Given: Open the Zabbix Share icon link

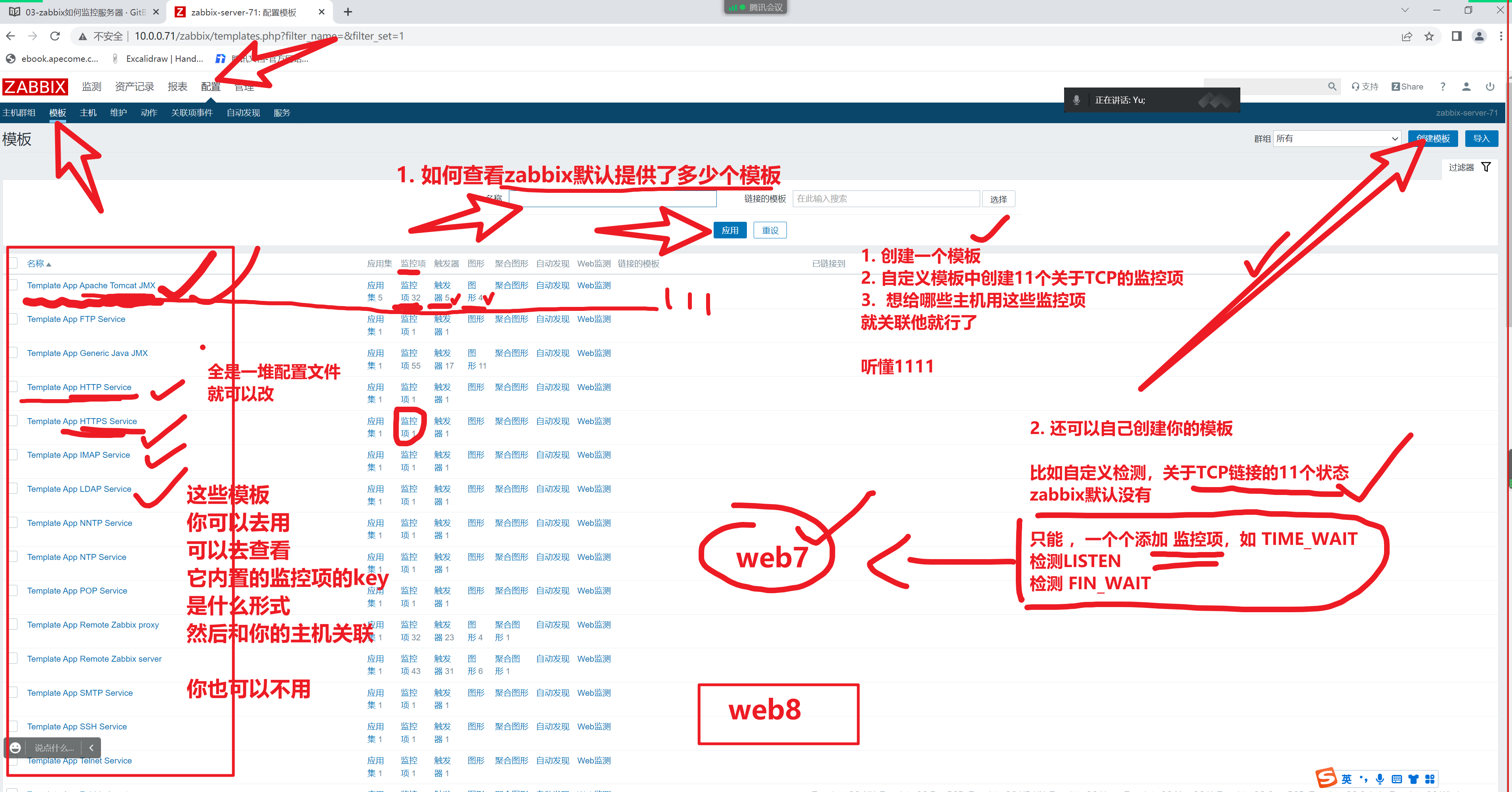Looking at the screenshot, I should pyautogui.click(x=1407, y=87).
